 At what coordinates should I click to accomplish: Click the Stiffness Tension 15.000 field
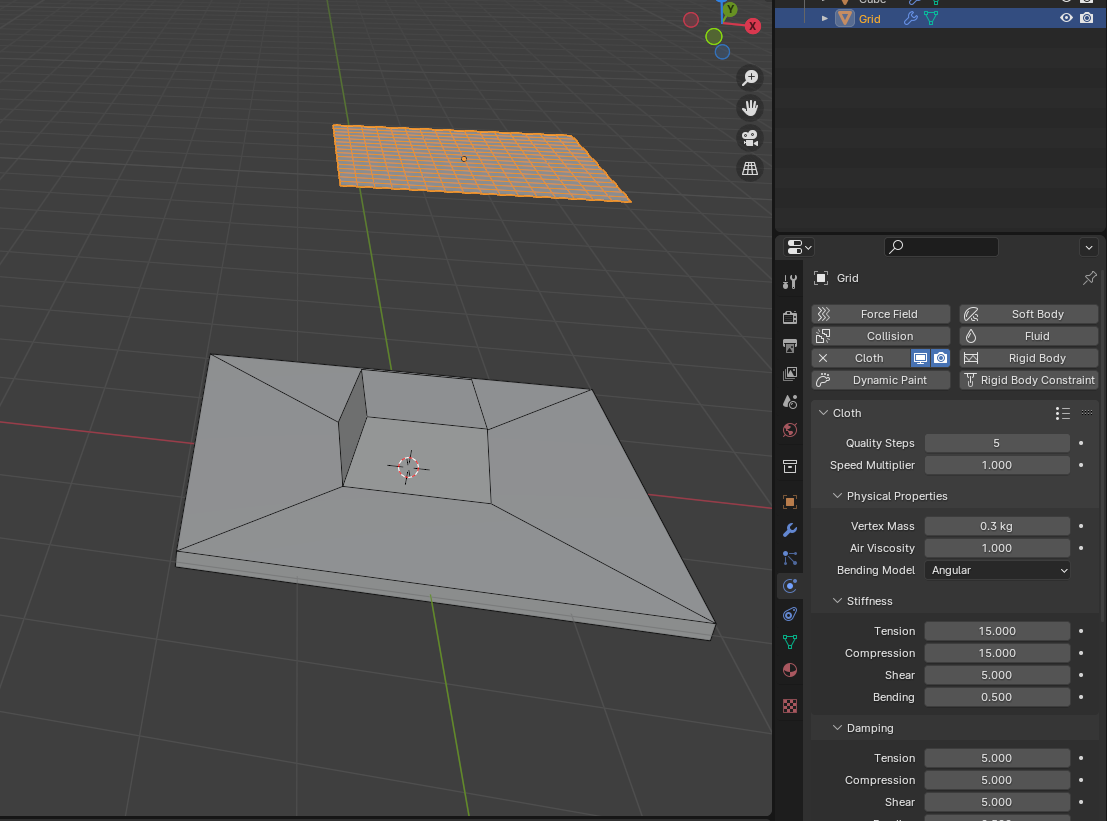click(x=997, y=631)
